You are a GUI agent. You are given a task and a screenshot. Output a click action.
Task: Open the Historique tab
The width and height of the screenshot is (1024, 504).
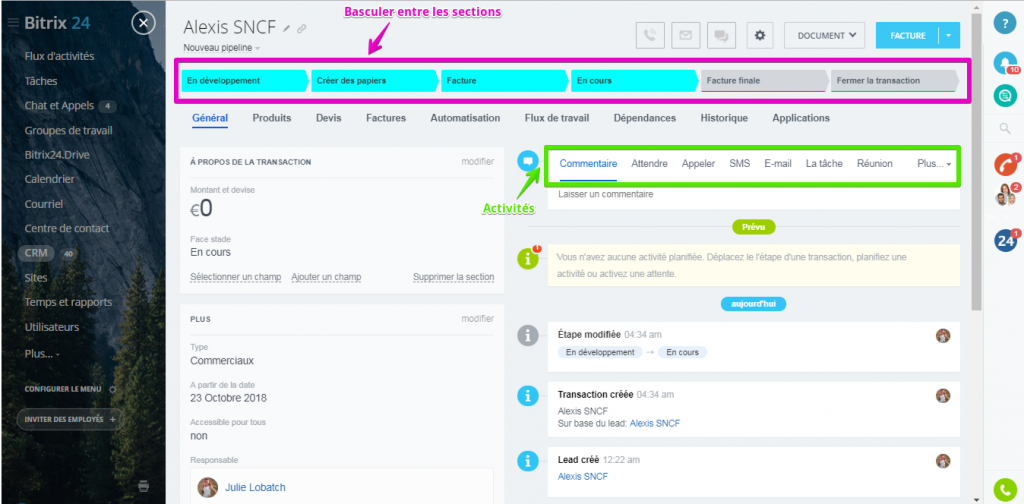tap(724, 118)
